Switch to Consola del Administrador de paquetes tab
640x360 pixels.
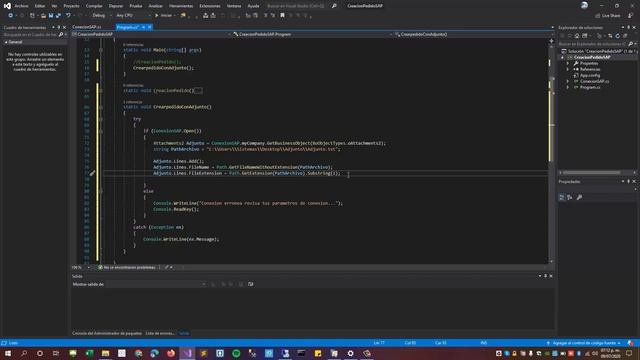107,333
